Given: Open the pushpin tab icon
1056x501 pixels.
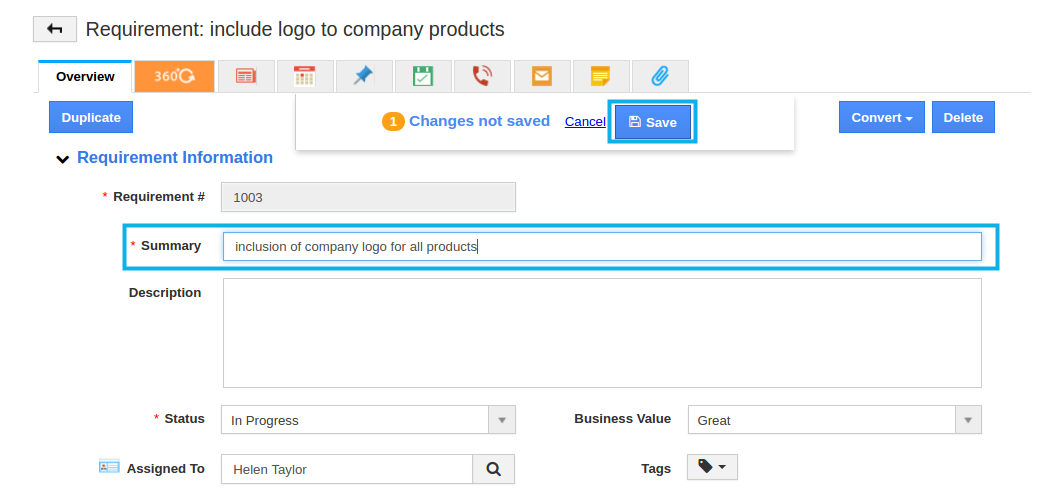Looking at the screenshot, I should [364, 76].
